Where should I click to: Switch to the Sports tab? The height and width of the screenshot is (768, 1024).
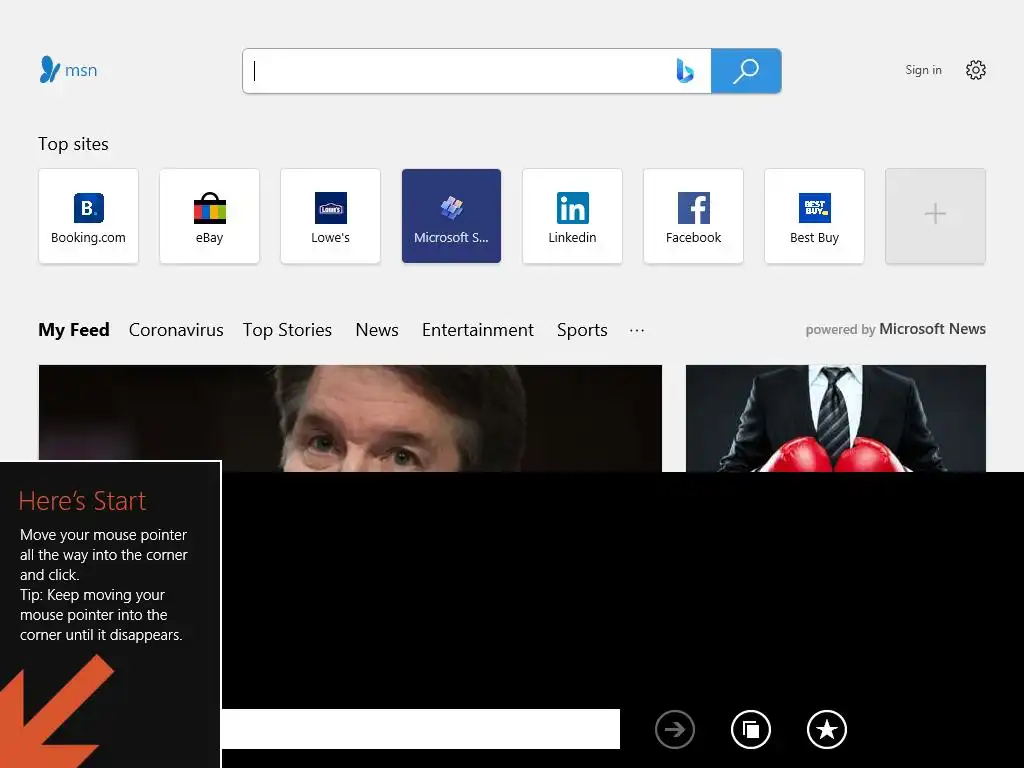click(583, 330)
